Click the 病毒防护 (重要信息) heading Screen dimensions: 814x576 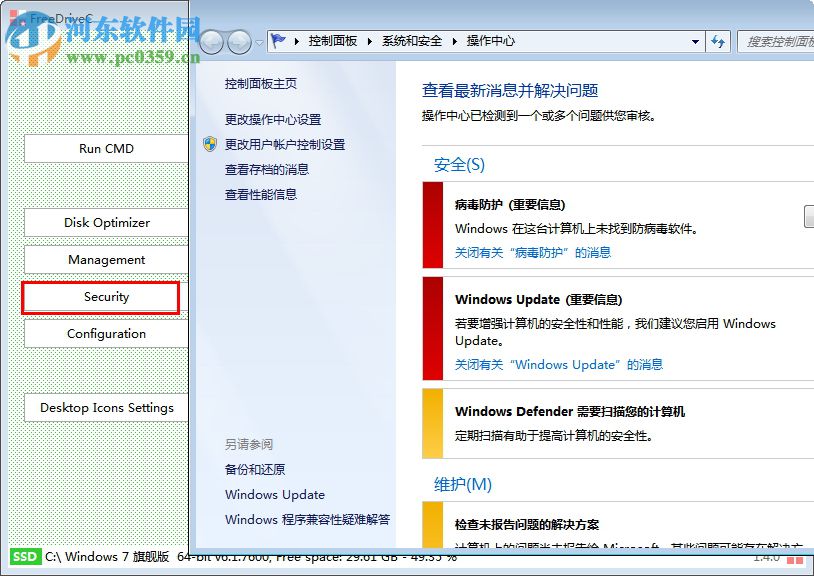510,204
